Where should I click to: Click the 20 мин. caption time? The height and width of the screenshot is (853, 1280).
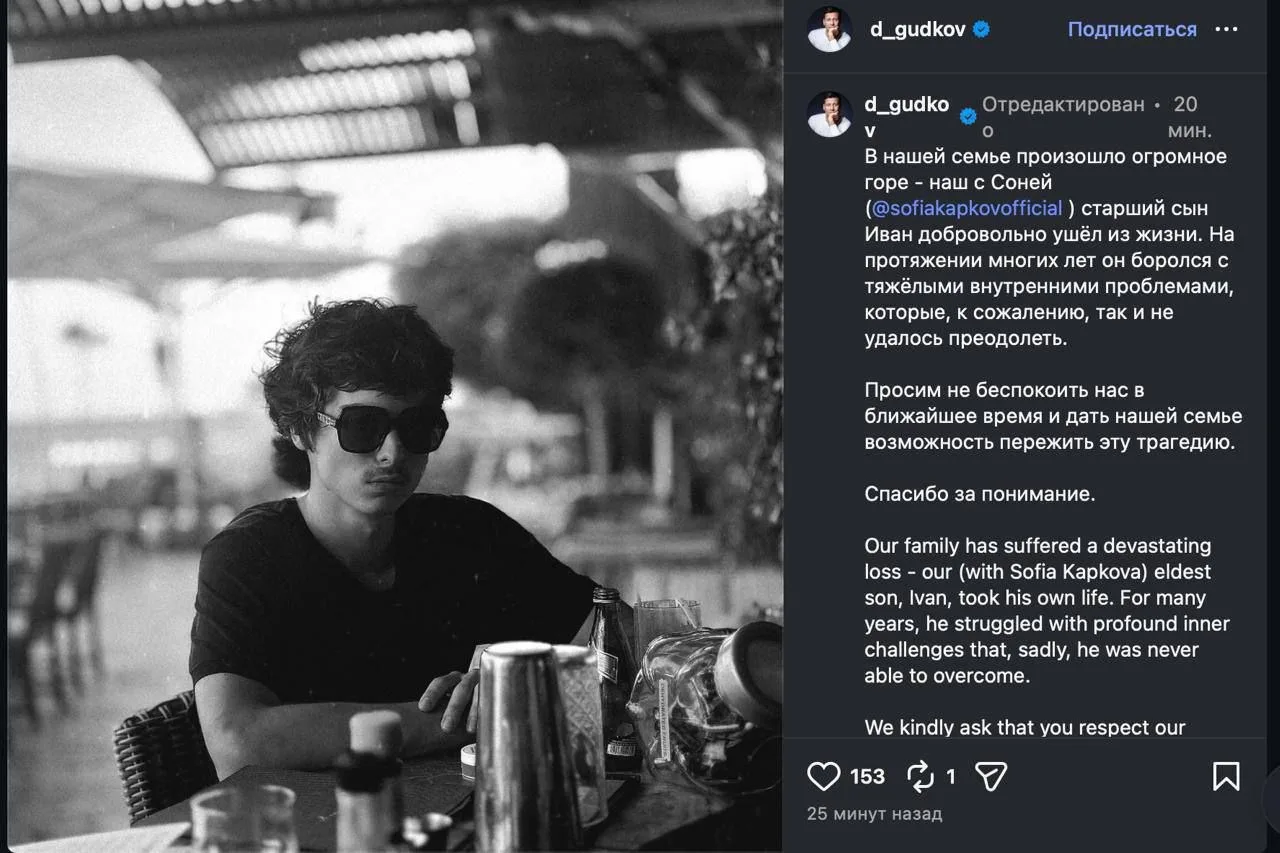tap(1190, 117)
